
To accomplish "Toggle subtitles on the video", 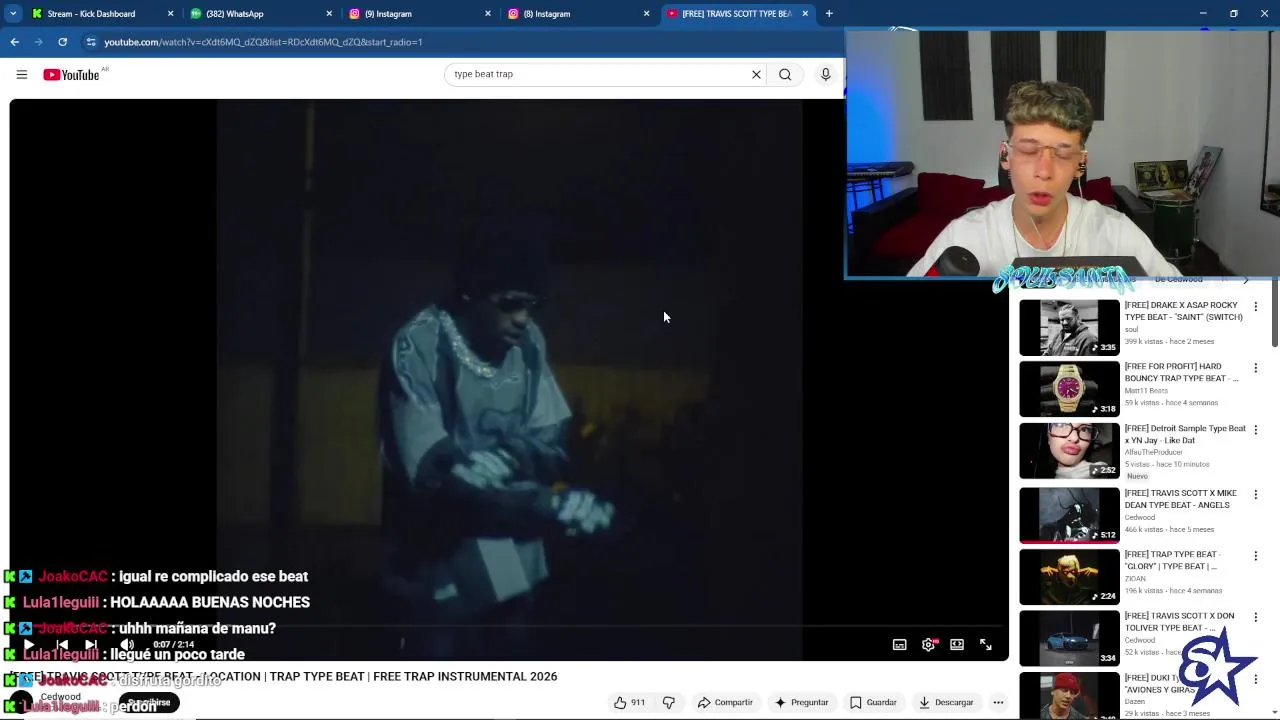I will click(x=899, y=645).
